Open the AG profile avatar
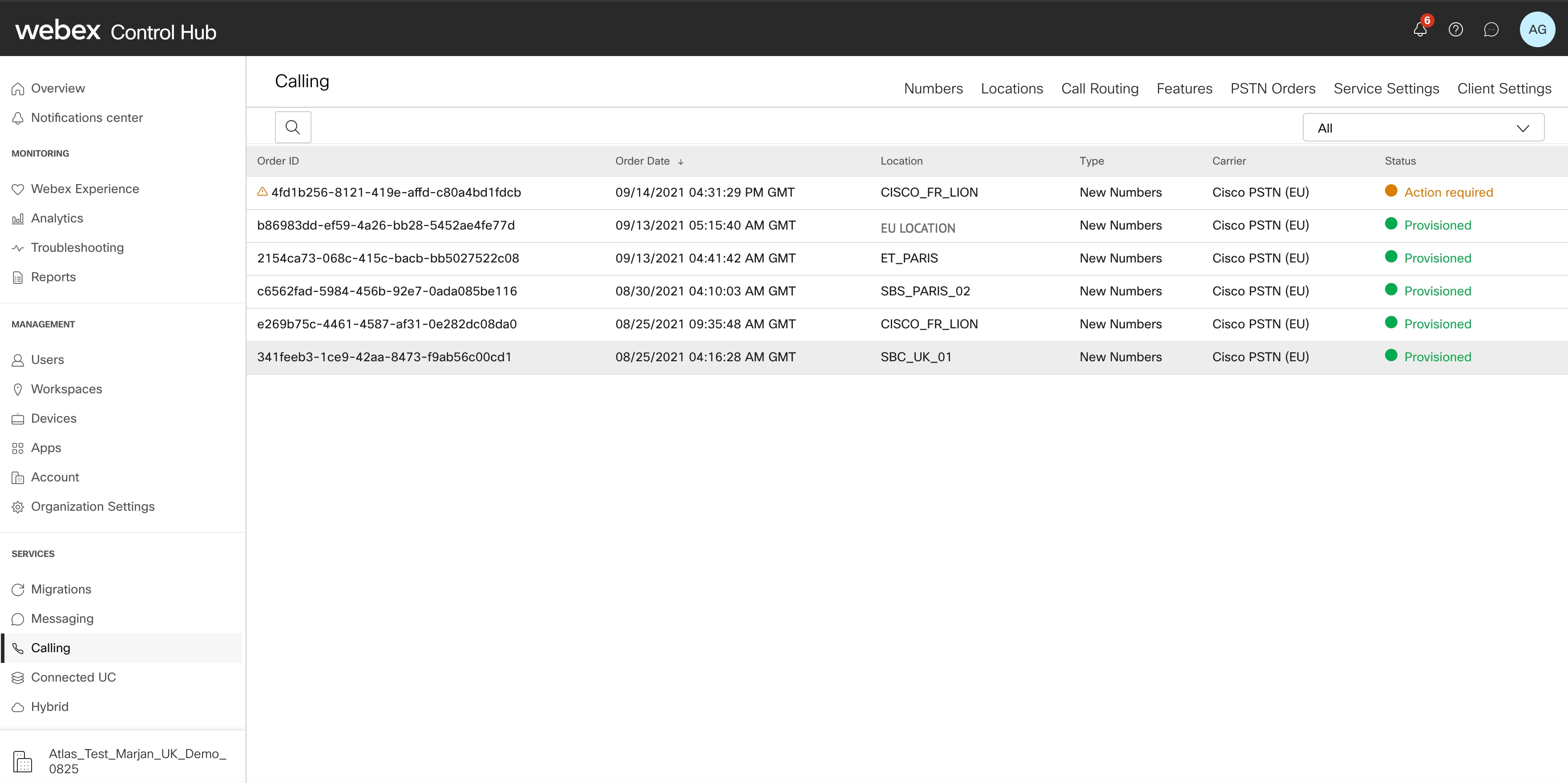This screenshot has height=783, width=1568. (1538, 29)
